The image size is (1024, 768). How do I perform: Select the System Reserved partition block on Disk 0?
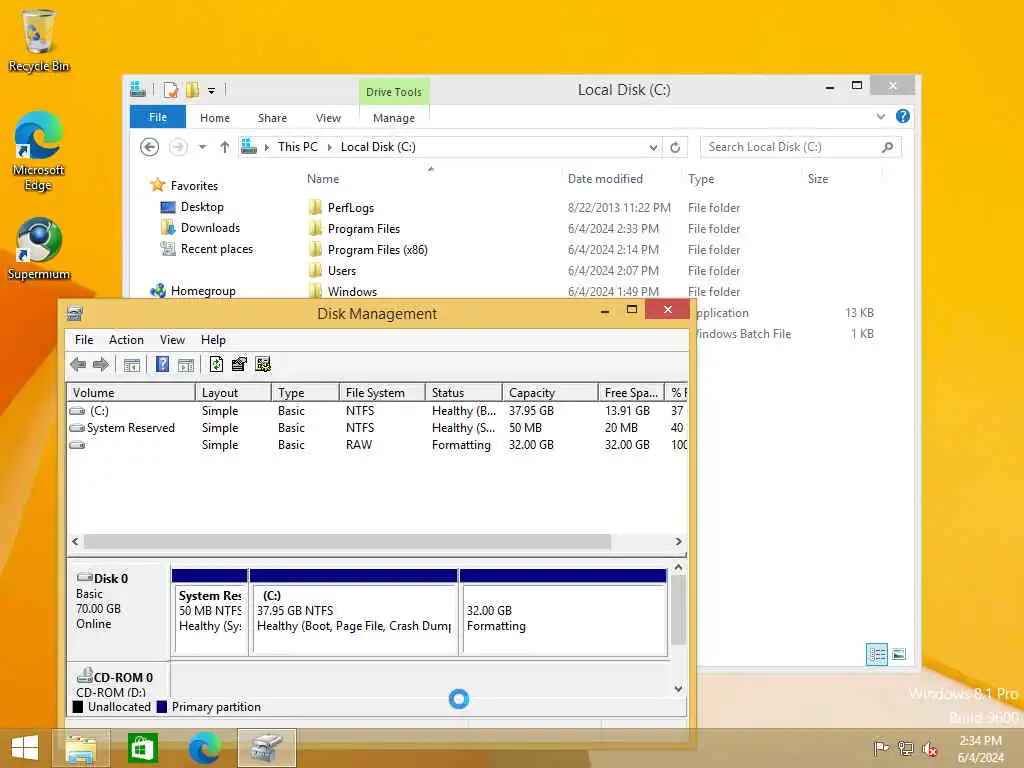(210, 612)
